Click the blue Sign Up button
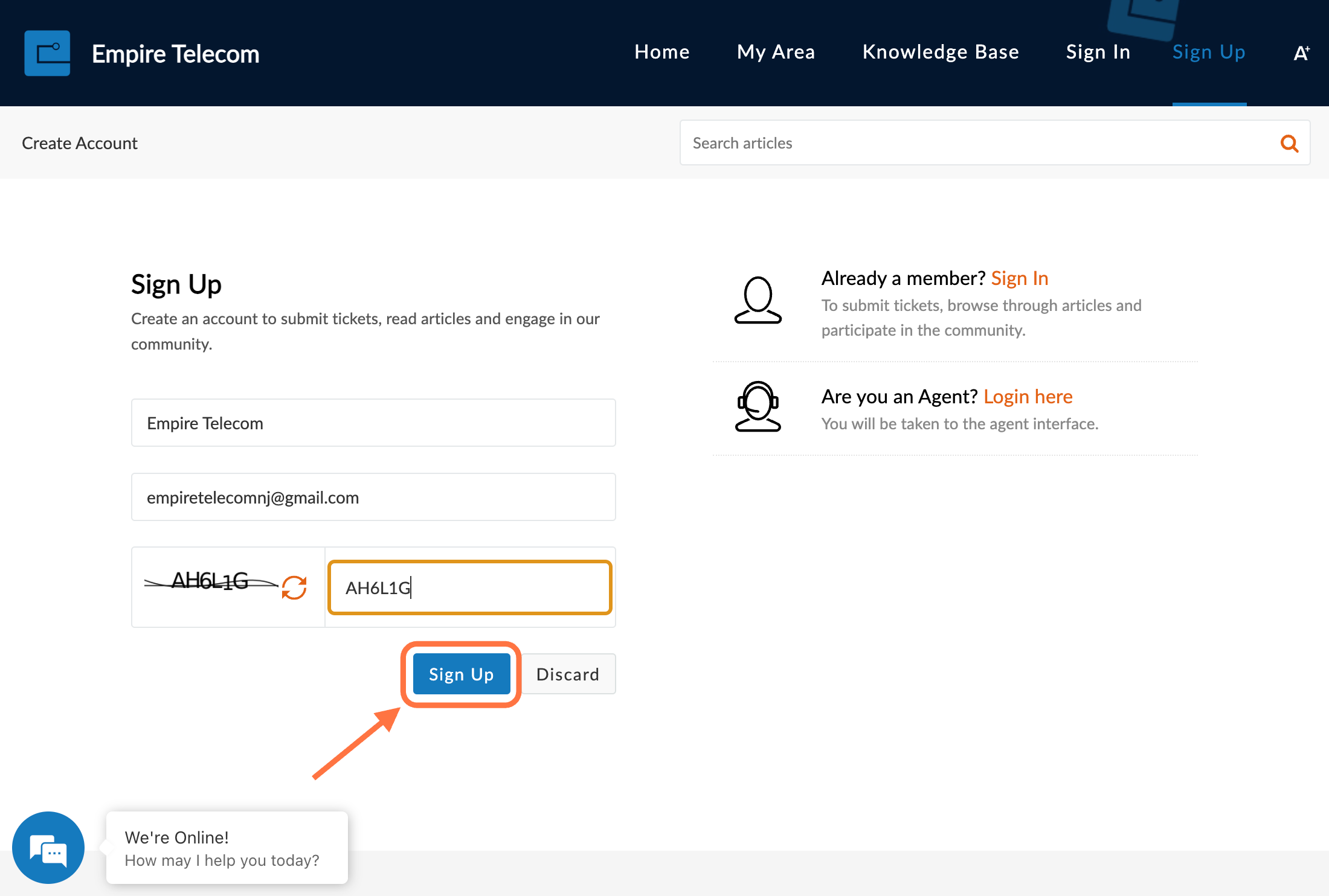Image resolution: width=1329 pixels, height=896 pixels. tap(462, 674)
